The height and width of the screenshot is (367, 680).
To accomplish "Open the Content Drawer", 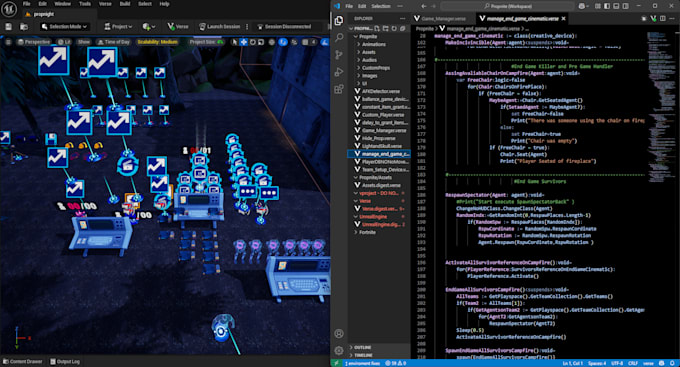I will click(x=23, y=361).
